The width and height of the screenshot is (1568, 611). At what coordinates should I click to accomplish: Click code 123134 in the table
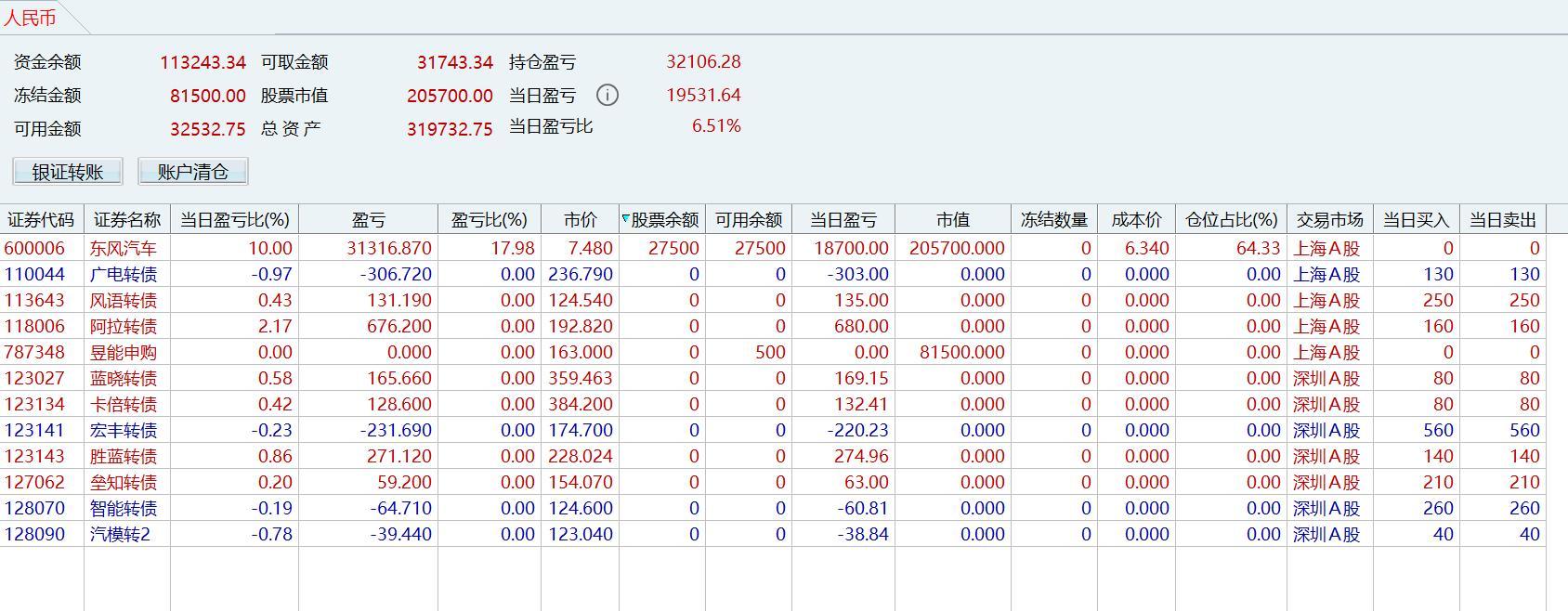click(35, 404)
